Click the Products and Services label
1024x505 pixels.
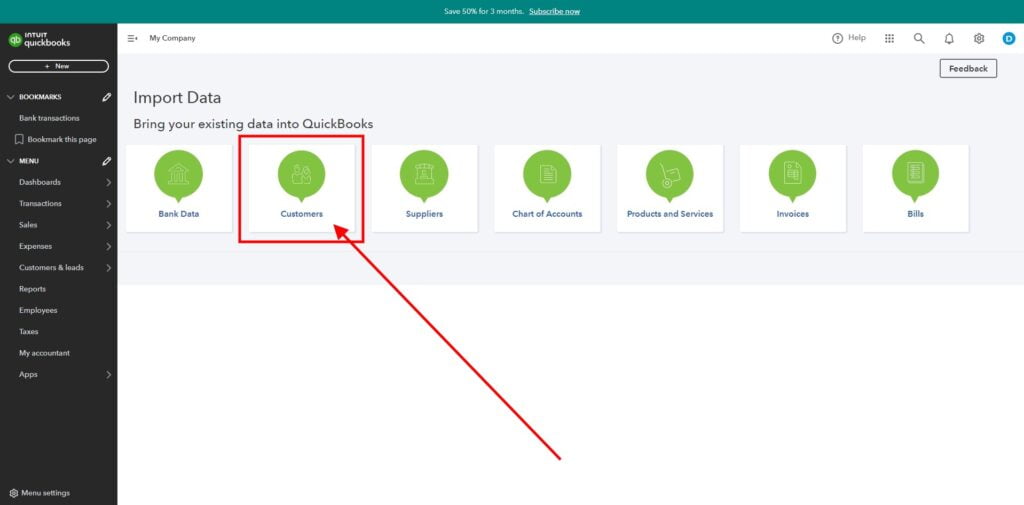tap(670, 214)
